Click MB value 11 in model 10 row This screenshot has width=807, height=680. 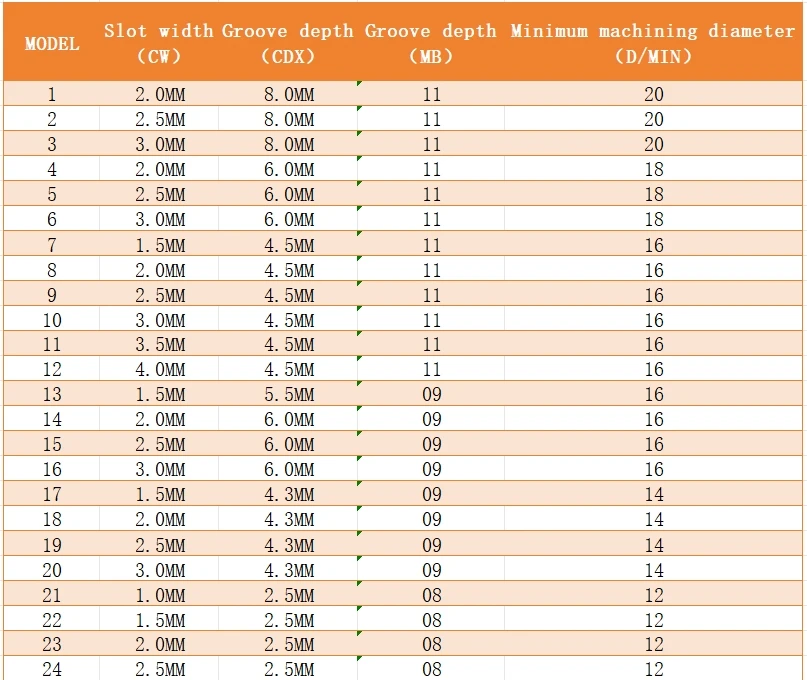click(x=432, y=320)
